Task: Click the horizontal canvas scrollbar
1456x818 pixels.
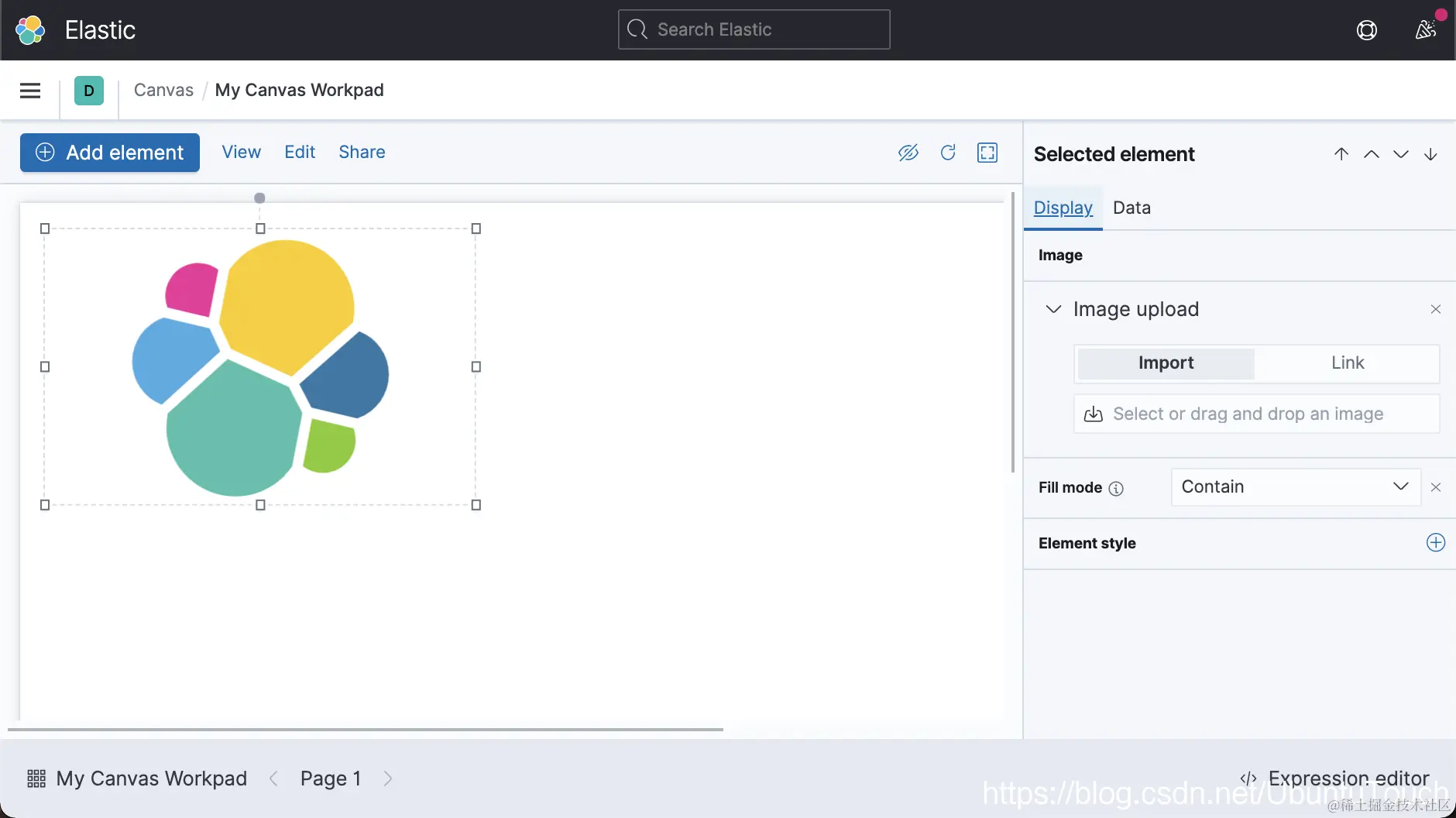Action: point(366,730)
